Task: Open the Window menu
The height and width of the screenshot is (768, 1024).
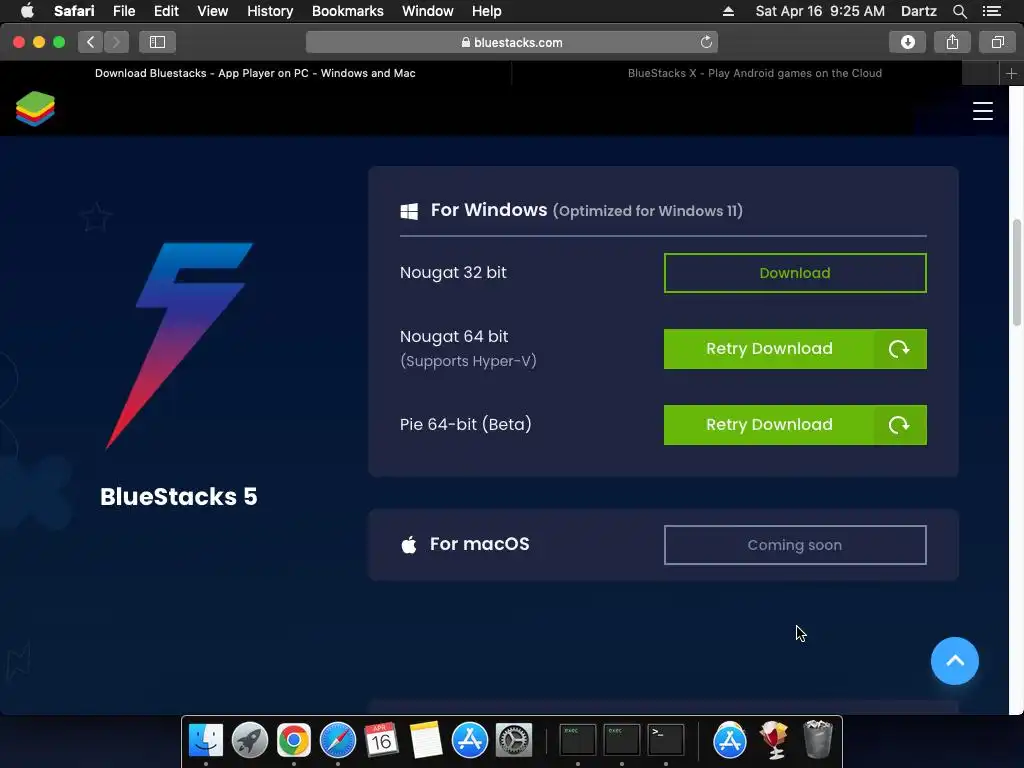Action: tap(427, 11)
